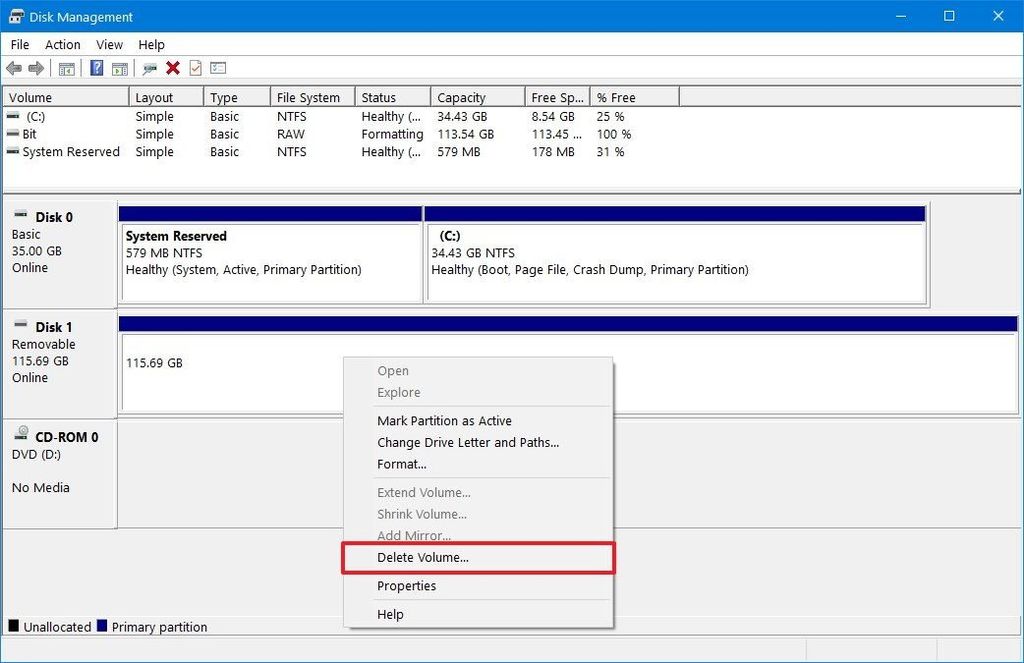Toggle the Show/Hide Action Pane icon
The image size is (1024, 663).
point(119,68)
